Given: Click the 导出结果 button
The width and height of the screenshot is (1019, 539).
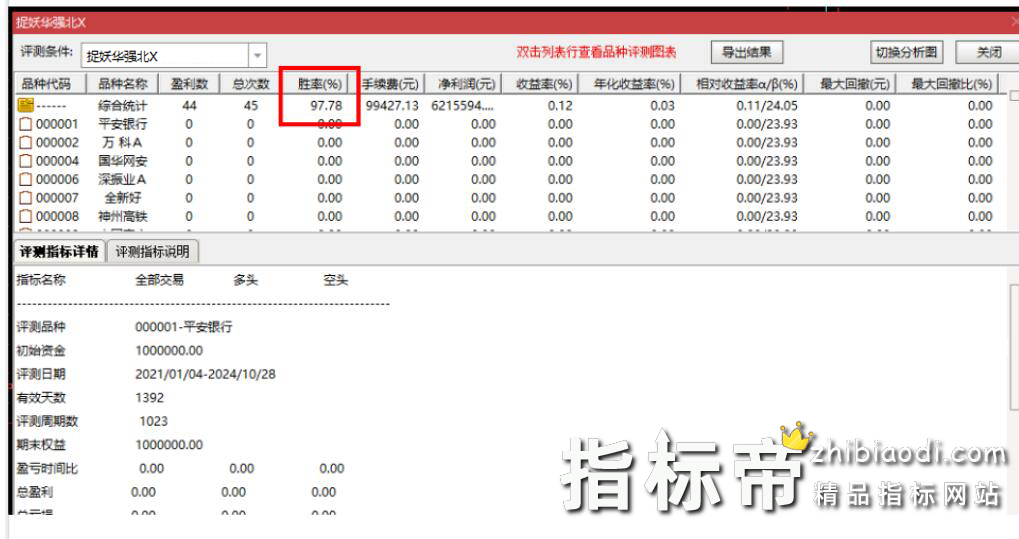Looking at the screenshot, I should (747, 52).
